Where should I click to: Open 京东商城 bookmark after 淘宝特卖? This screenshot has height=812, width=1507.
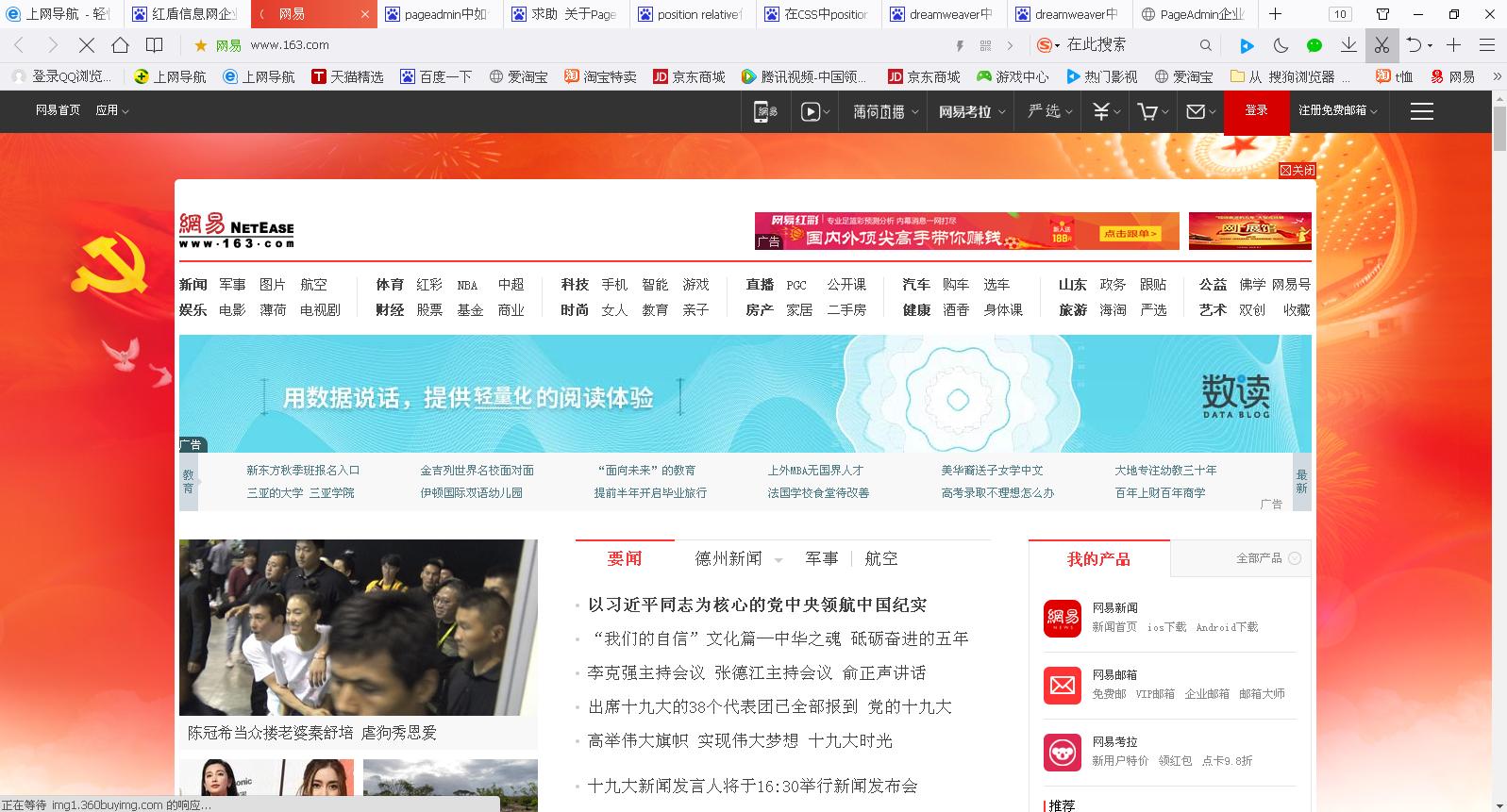[x=689, y=76]
